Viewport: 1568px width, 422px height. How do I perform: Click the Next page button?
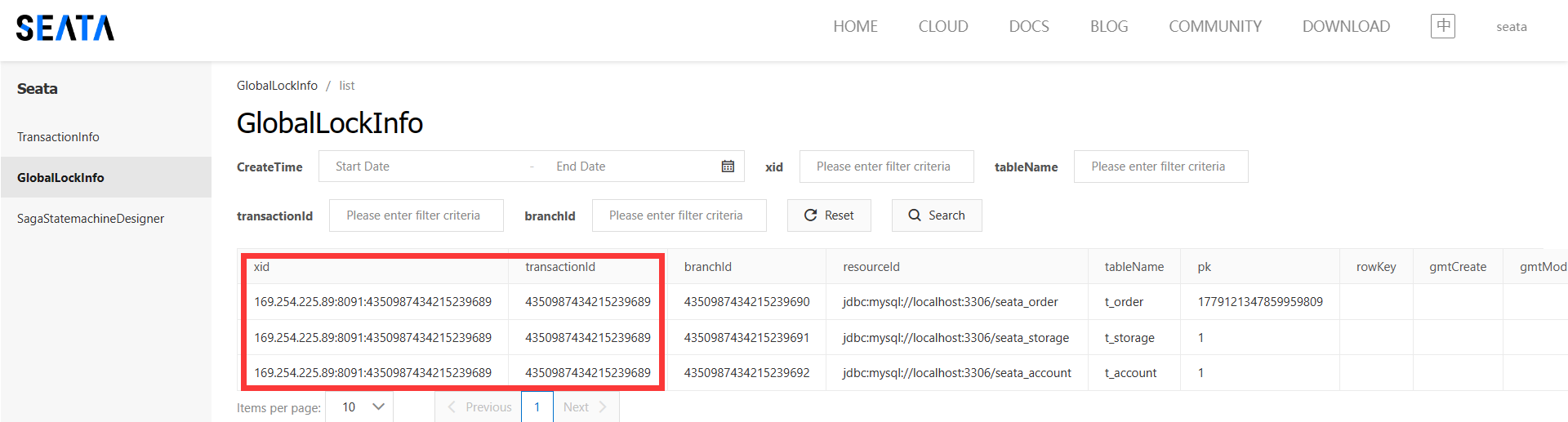click(x=586, y=406)
